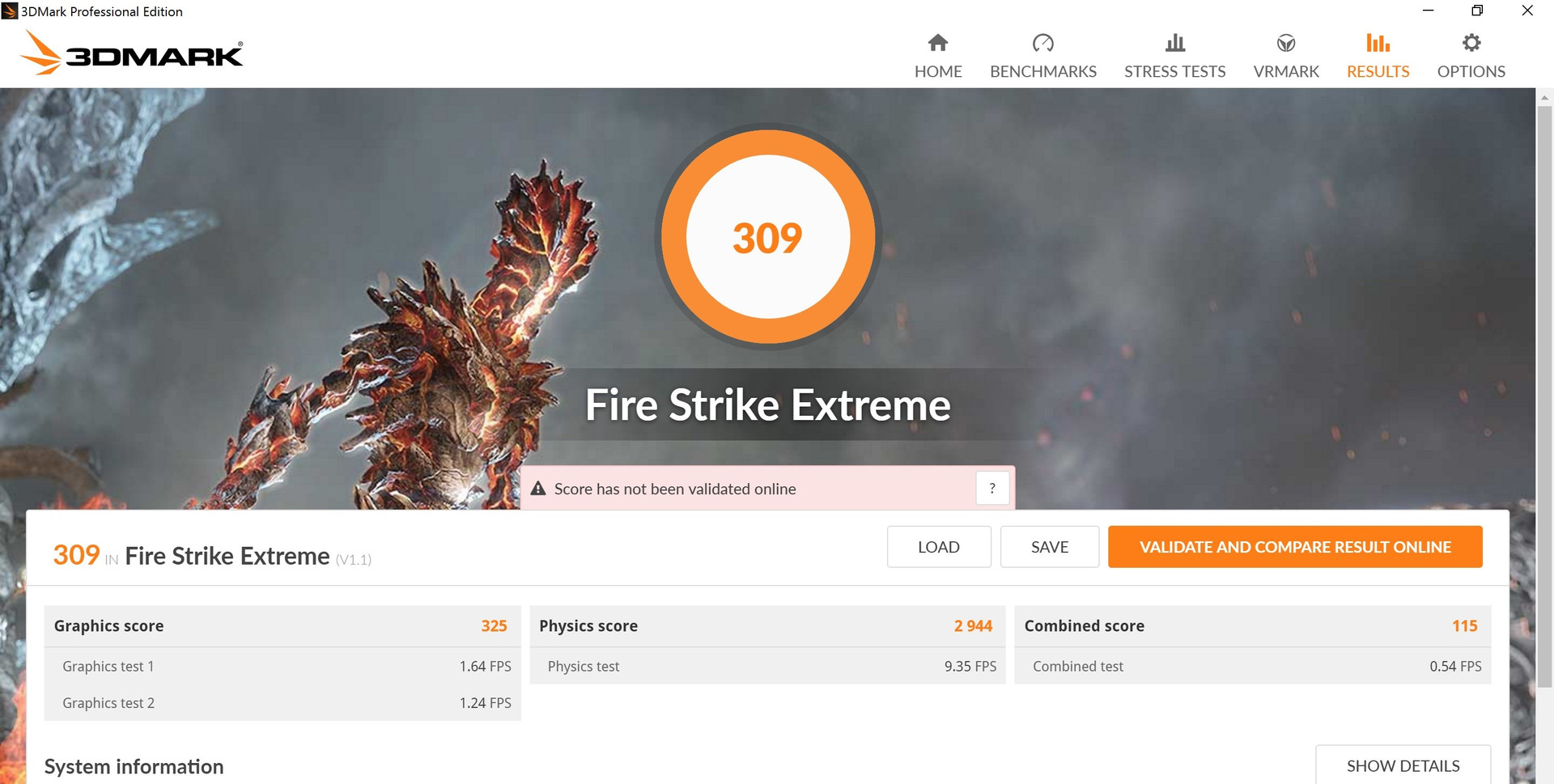The width and height of the screenshot is (1554, 784).
Task: Click the Physics score value 2 944
Action: [x=973, y=625]
